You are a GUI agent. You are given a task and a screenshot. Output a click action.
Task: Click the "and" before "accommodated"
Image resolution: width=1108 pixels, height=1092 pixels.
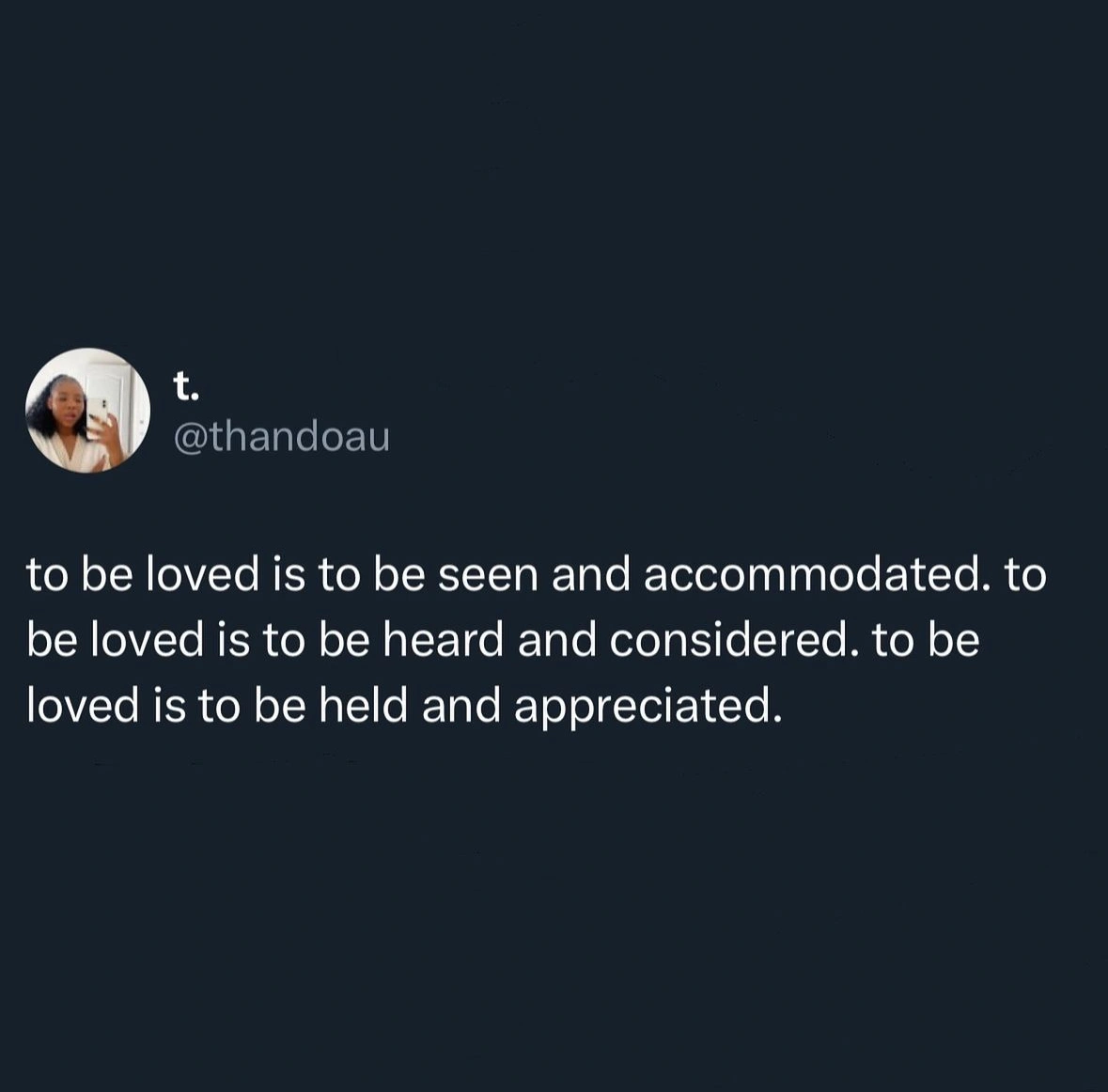coord(590,574)
